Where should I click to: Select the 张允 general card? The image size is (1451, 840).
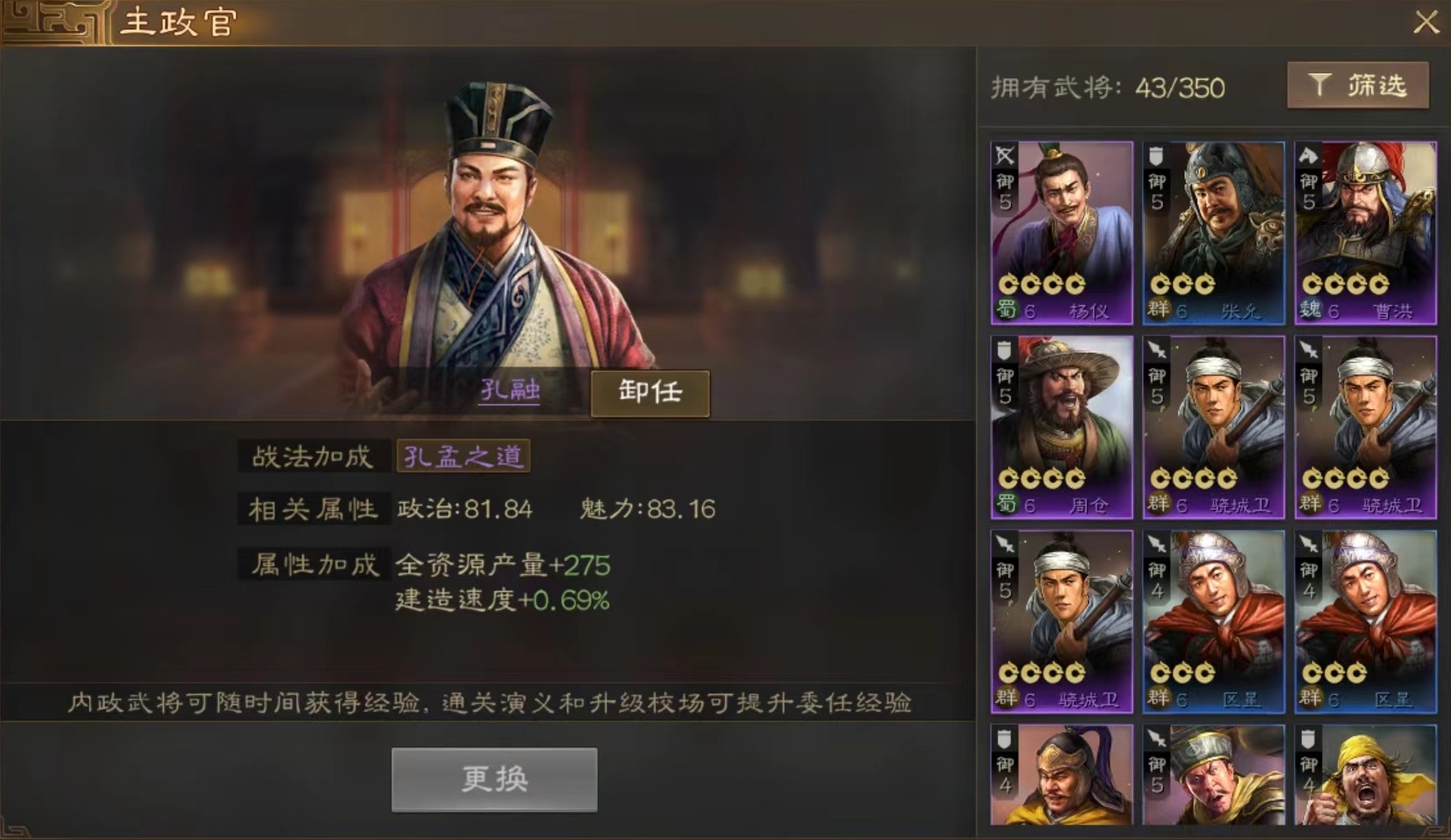pyautogui.click(x=1213, y=233)
